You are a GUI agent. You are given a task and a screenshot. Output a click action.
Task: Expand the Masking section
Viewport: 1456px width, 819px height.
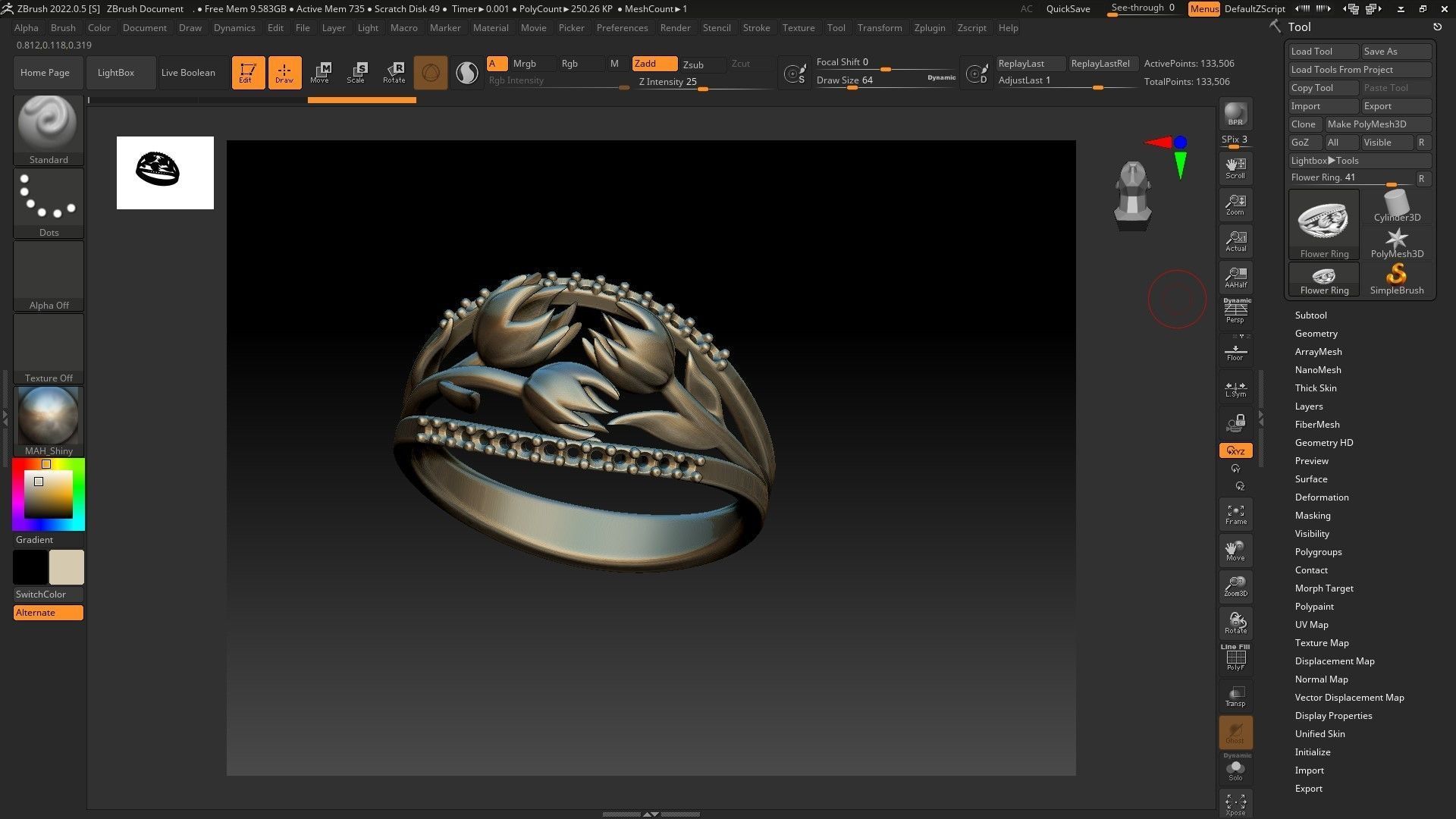[1312, 516]
